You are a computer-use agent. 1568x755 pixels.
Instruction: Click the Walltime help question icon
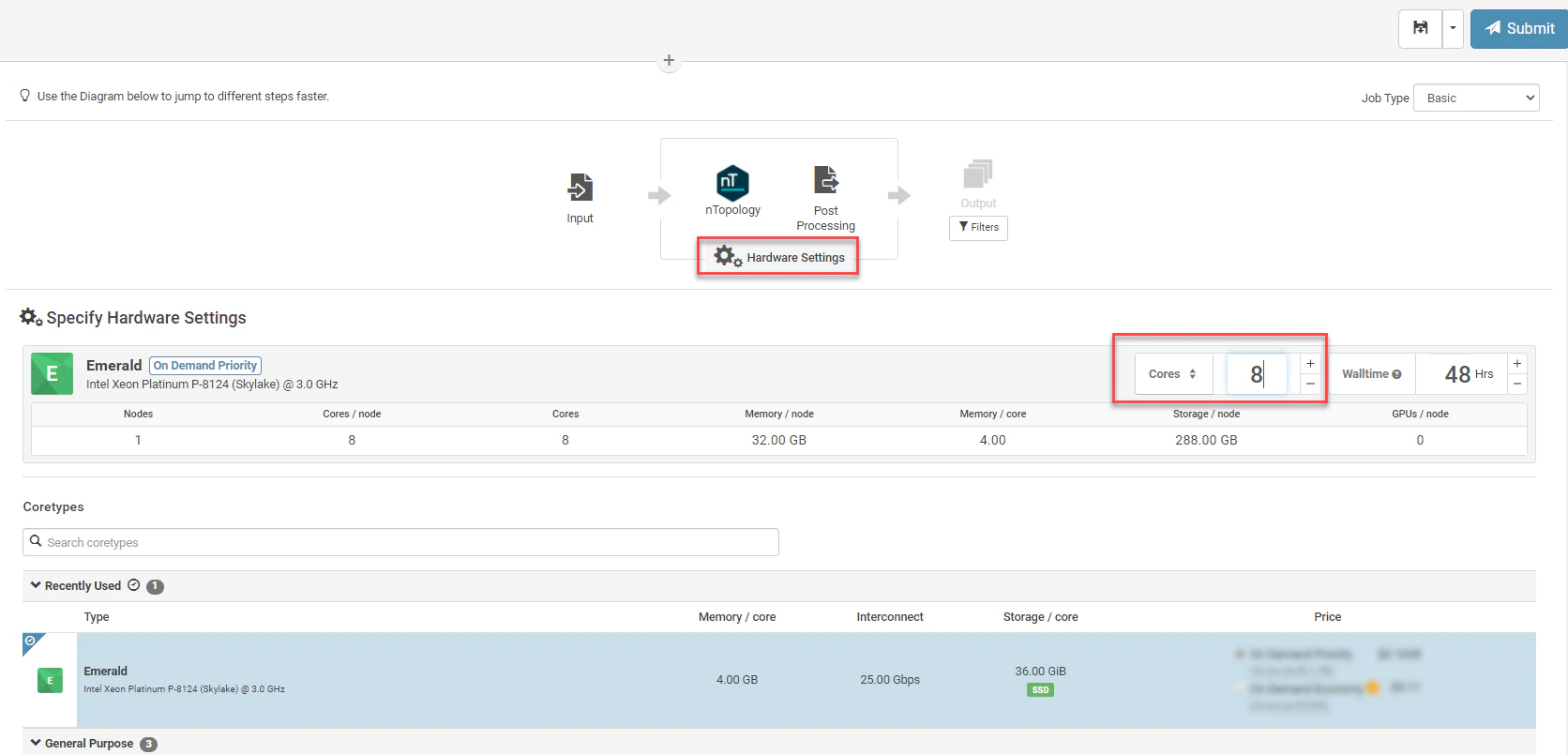pyautogui.click(x=1397, y=374)
